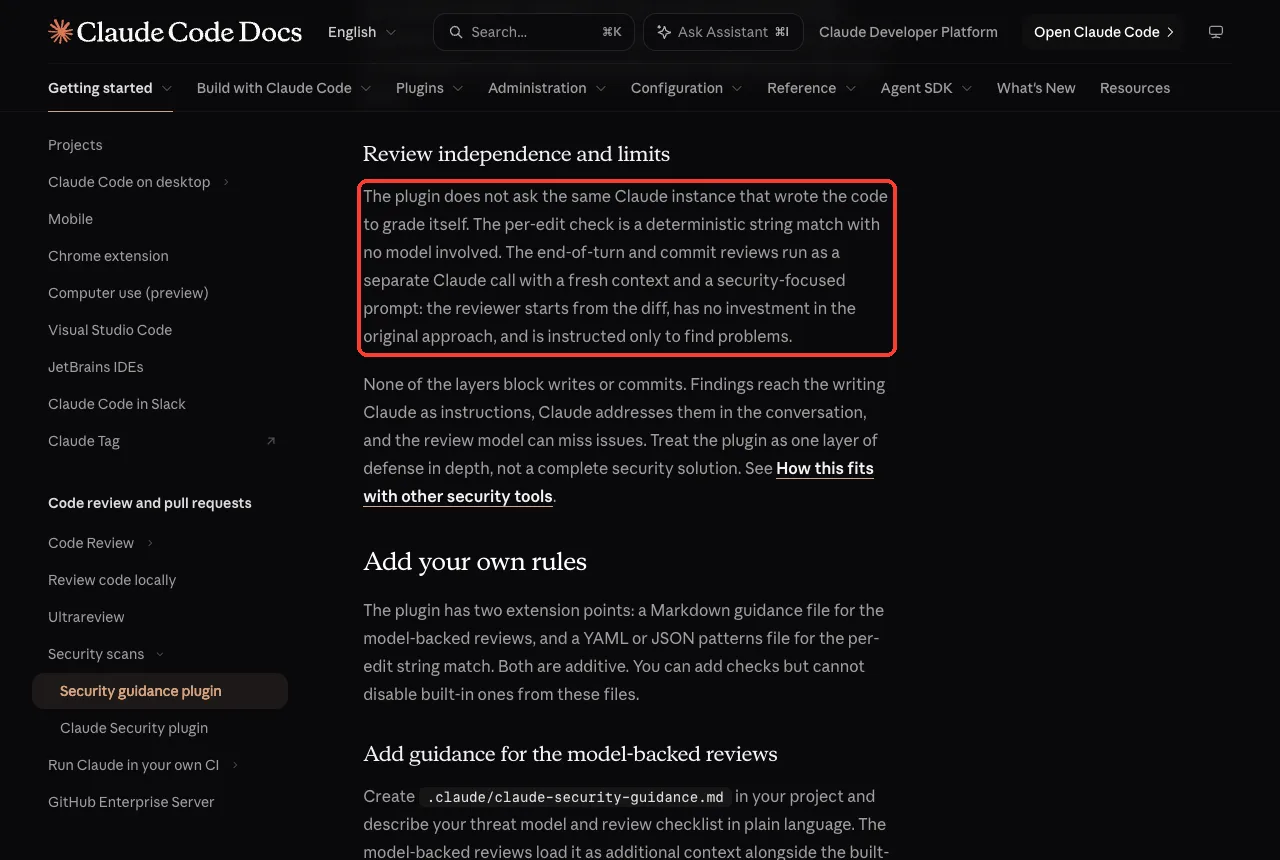Image resolution: width=1280 pixels, height=860 pixels.
Task: Open the Claude Security plugin page
Action: (134, 728)
